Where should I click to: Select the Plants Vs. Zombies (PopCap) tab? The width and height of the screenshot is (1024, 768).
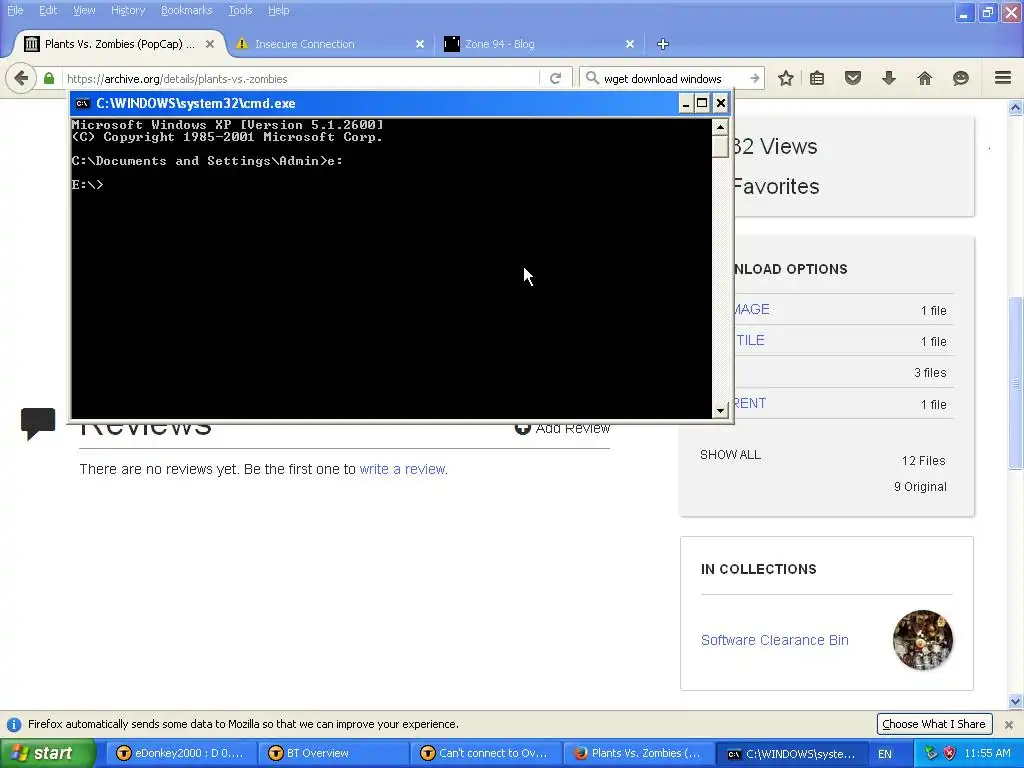[118, 44]
